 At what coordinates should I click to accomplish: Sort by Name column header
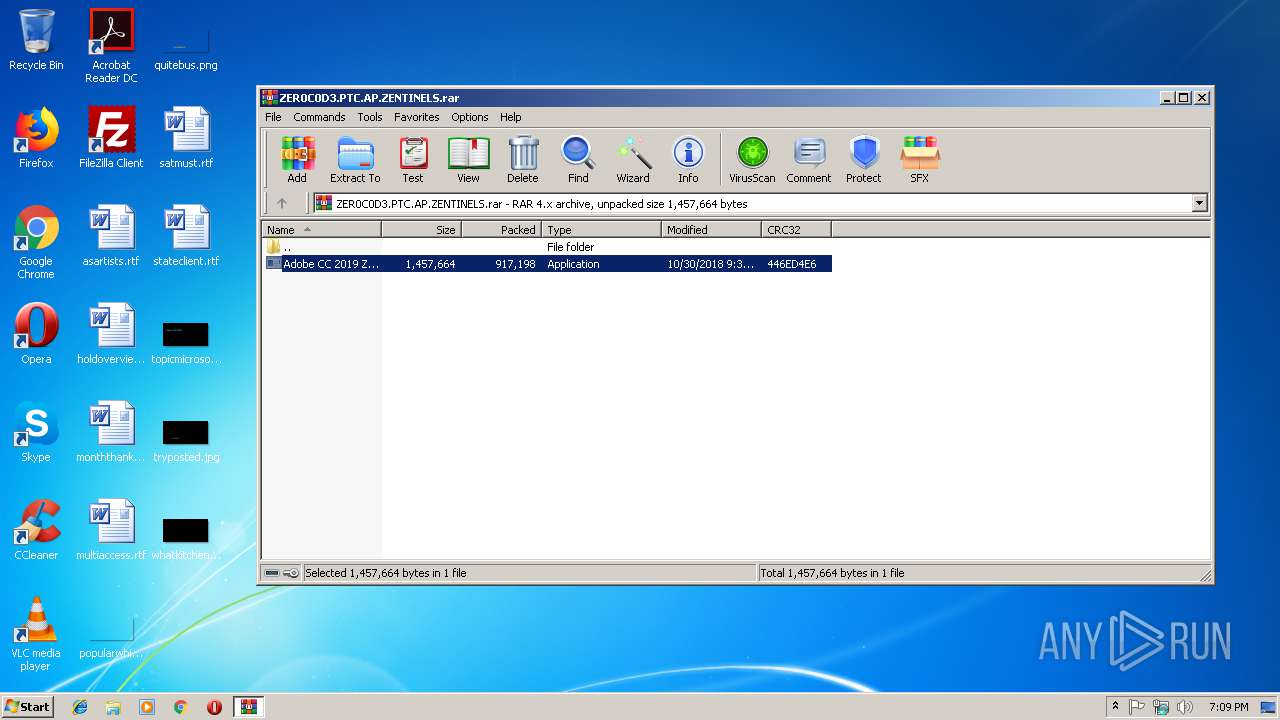tap(321, 230)
